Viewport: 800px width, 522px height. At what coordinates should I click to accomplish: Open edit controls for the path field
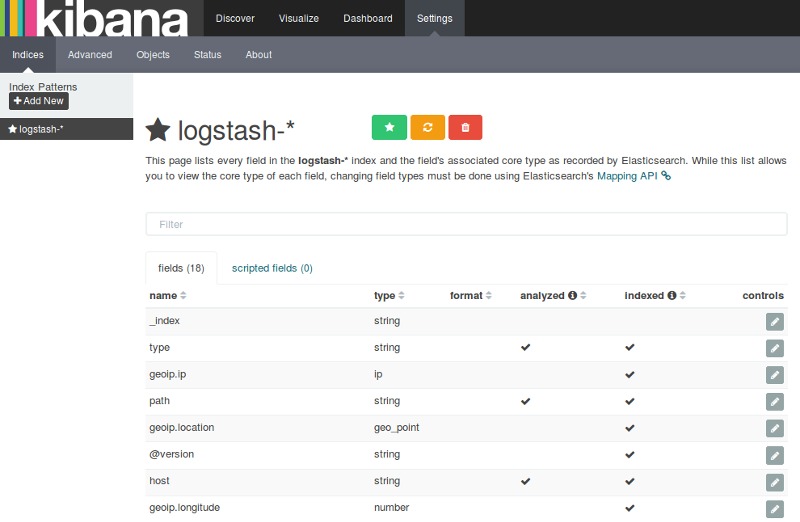[774, 401]
